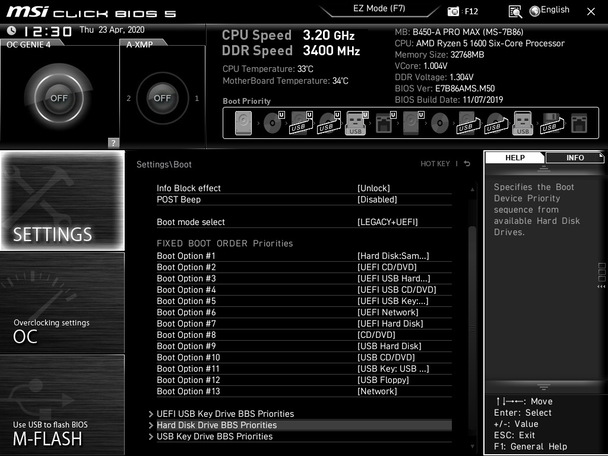Expand Hard Disk Drive BBS Priorities
608x456 pixels.
click(x=216, y=425)
